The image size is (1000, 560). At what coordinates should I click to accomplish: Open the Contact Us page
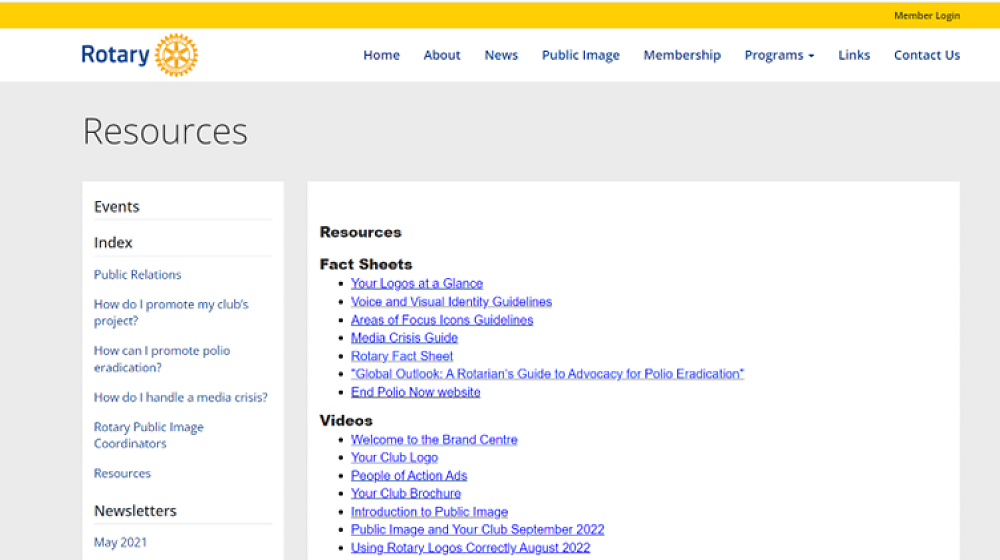pyautogui.click(x=926, y=56)
